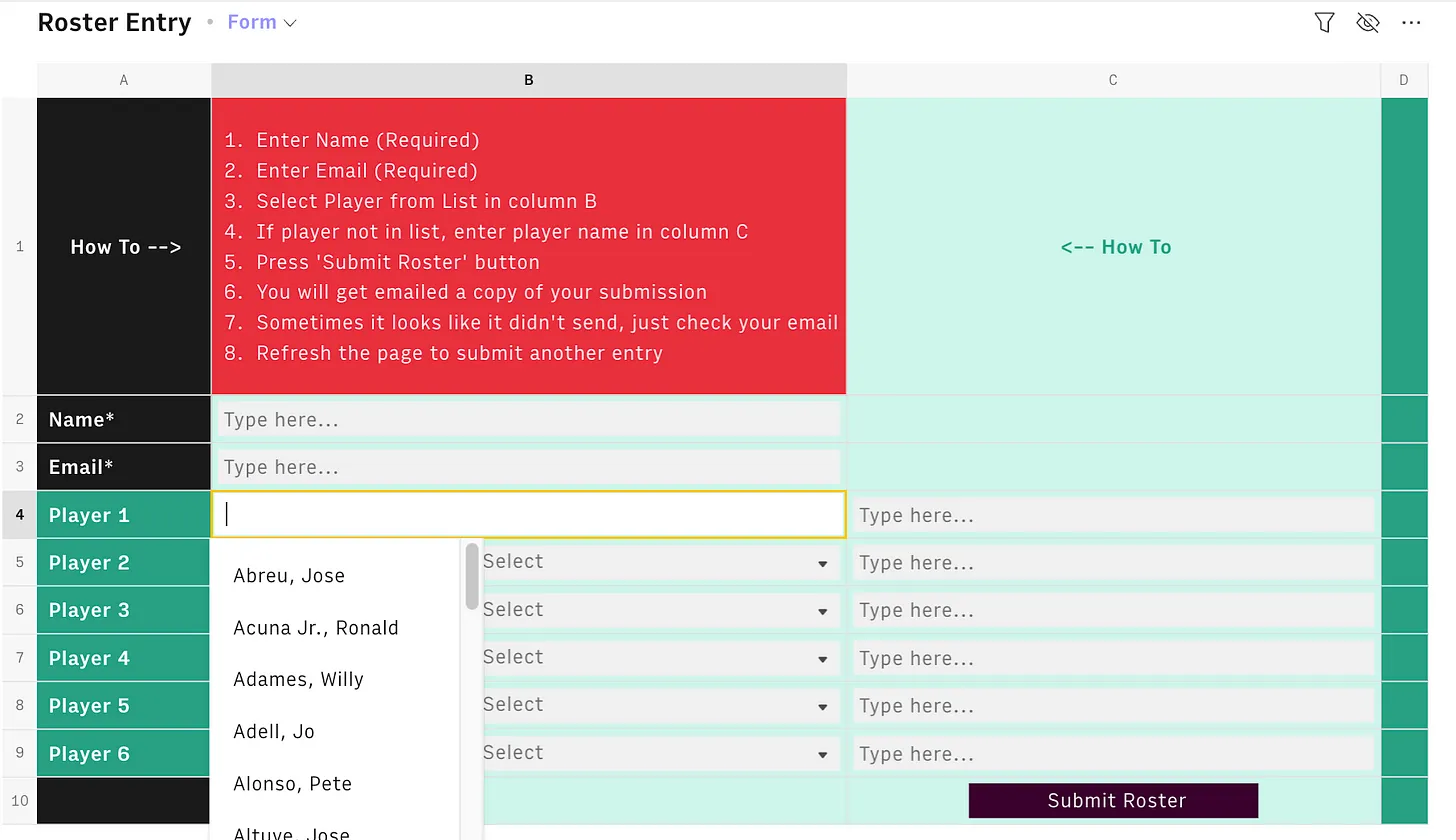Click Player 1 column C text field

coord(1113,515)
